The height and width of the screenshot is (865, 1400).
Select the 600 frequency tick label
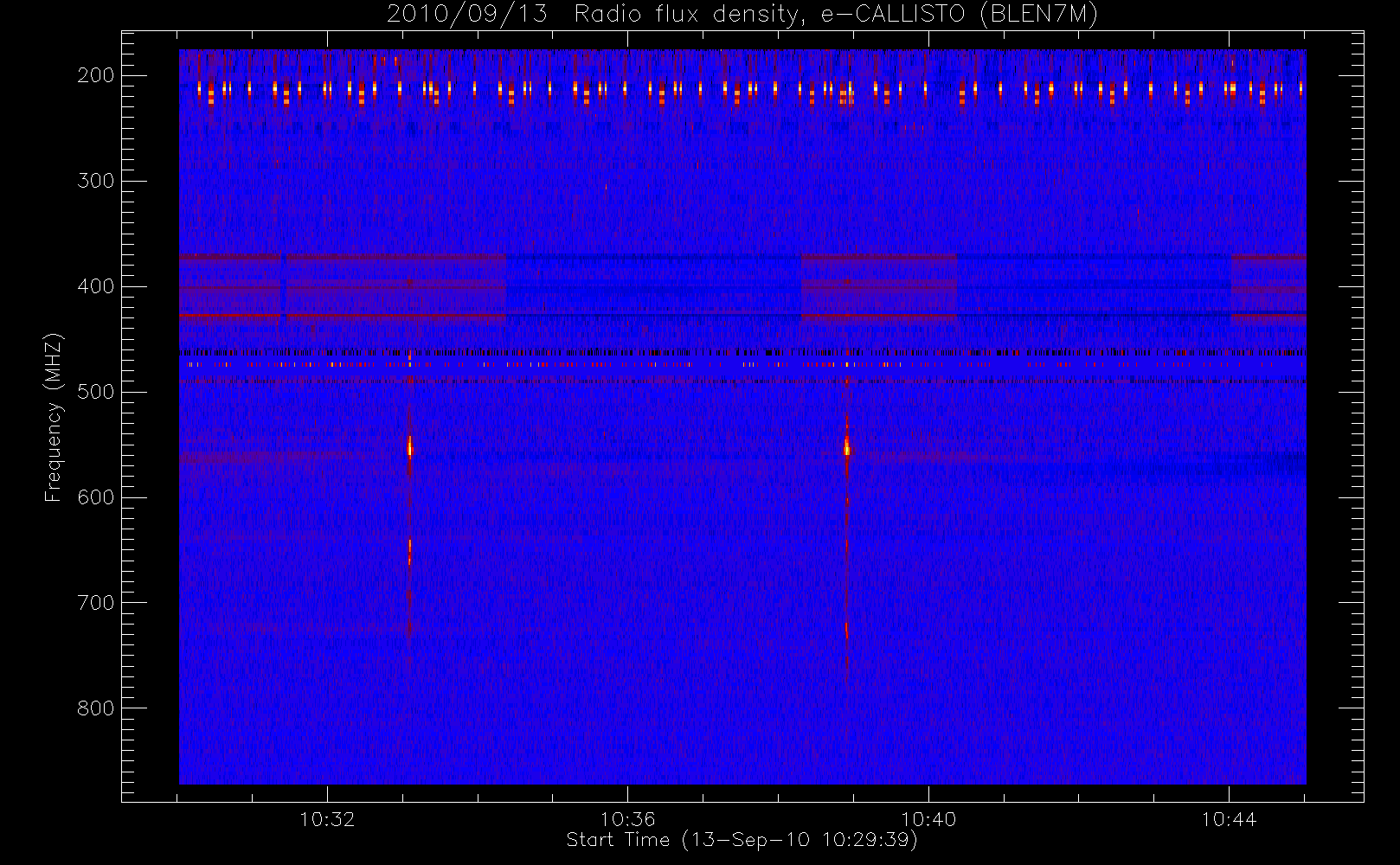coord(95,497)
